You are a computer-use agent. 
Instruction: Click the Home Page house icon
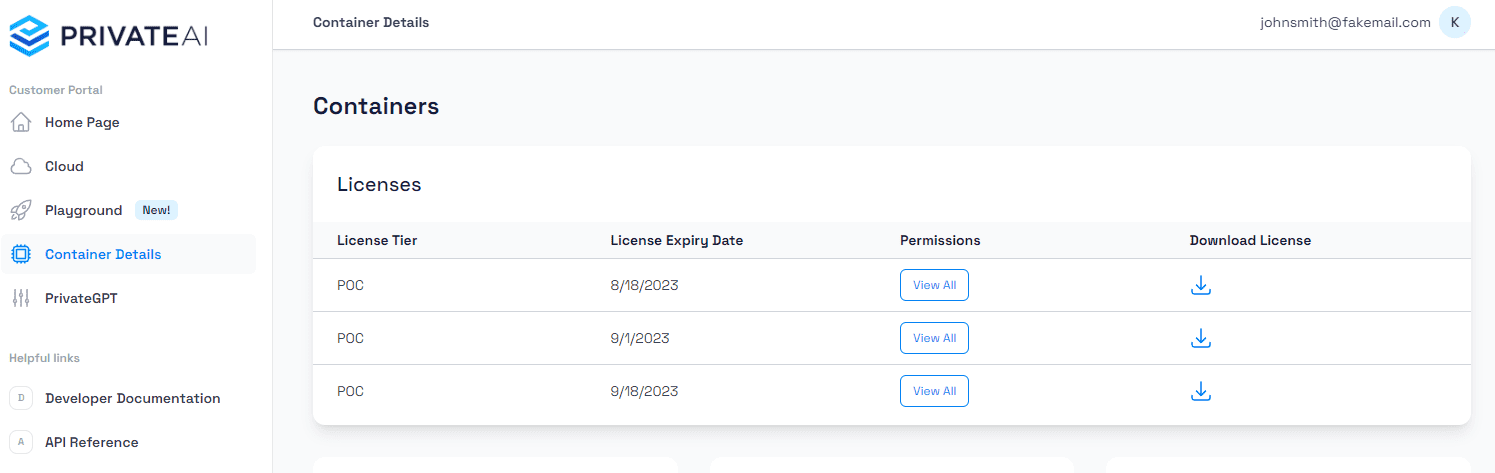pos(21,122)
